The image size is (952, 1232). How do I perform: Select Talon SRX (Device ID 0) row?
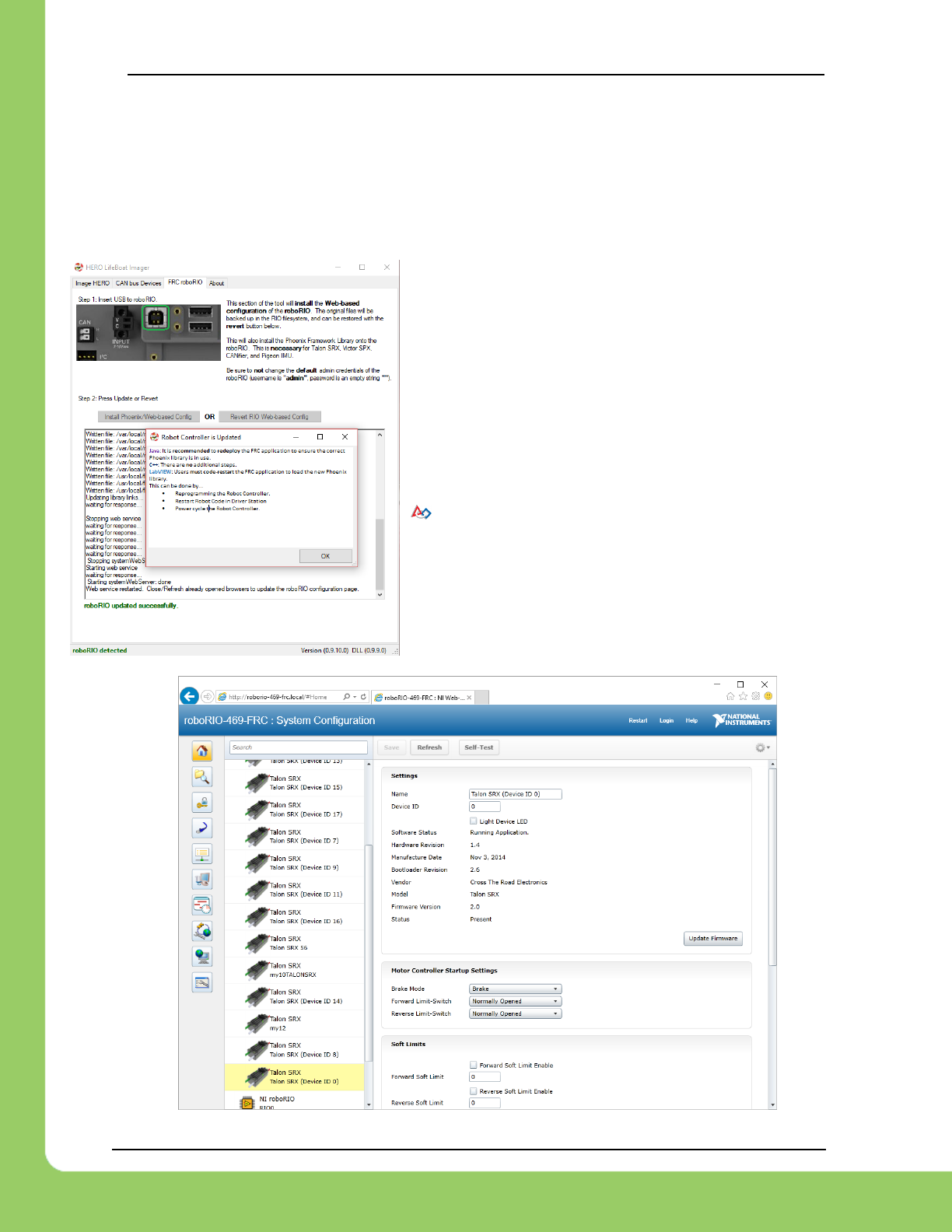(296, 1076)
